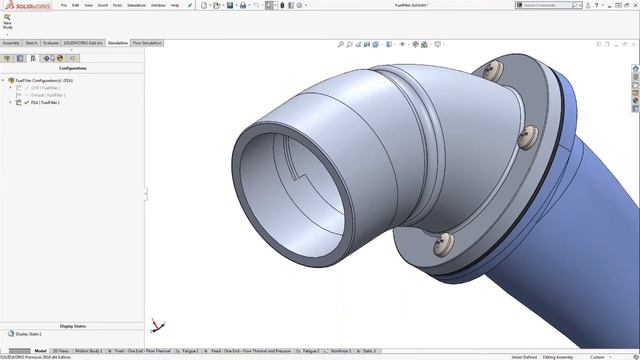Click View Settings monitor icon
Viewport: 640px width, 360px height.
437,44
